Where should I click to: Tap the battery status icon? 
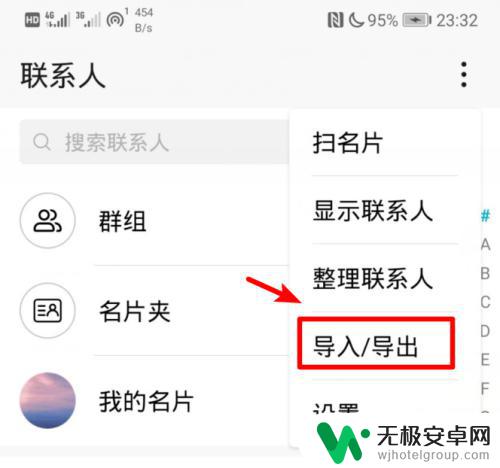point(417,20)
